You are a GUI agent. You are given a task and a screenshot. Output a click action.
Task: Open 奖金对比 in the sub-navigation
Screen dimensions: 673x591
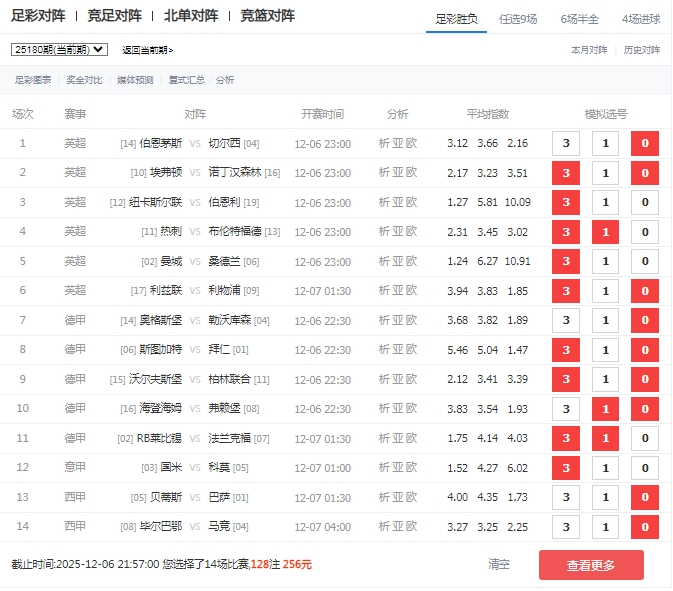(84, 80)
